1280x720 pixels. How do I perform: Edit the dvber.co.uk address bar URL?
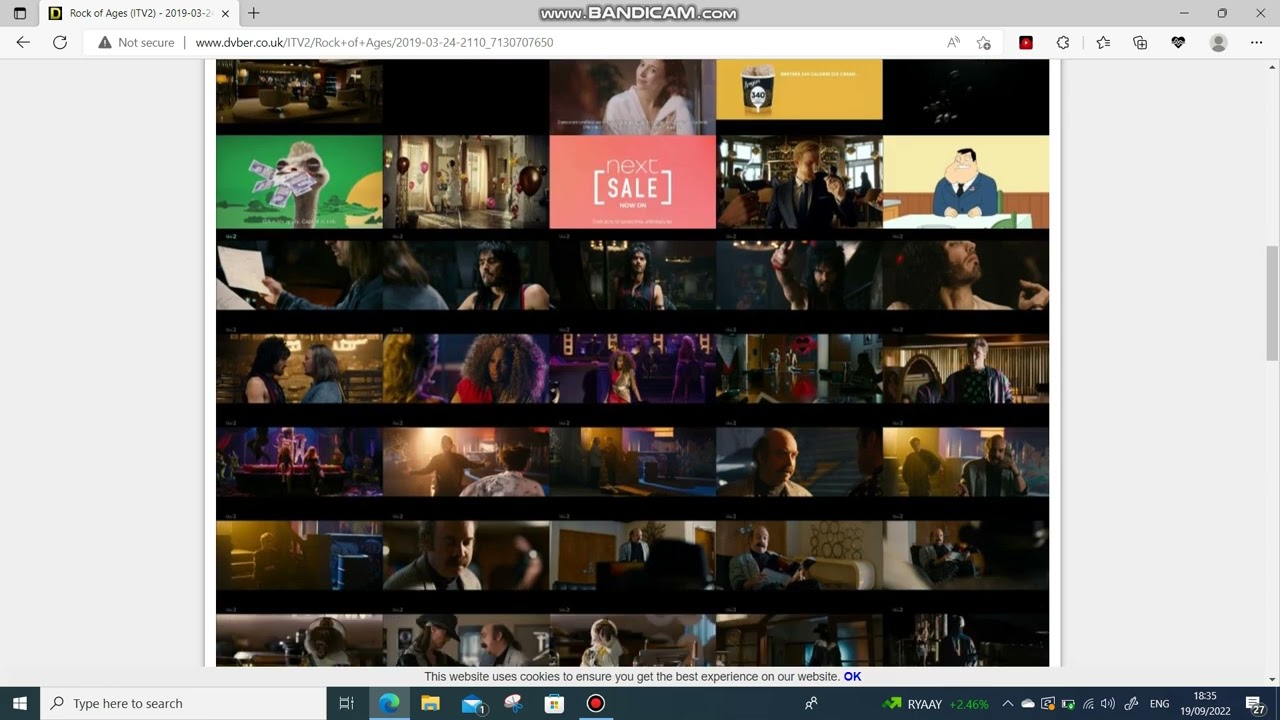[x=374, y=43]
